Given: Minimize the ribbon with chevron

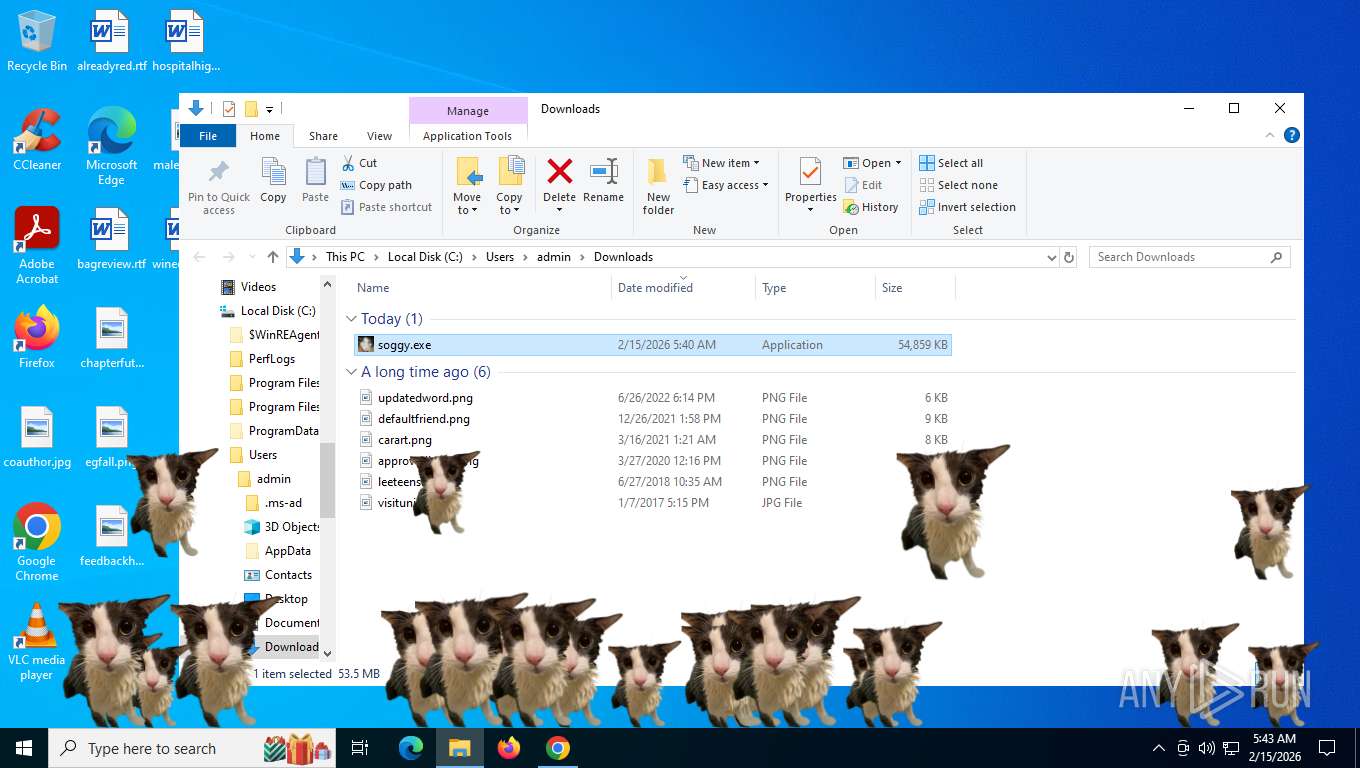Looking at the screenshot, I should tap(1271, 135).
